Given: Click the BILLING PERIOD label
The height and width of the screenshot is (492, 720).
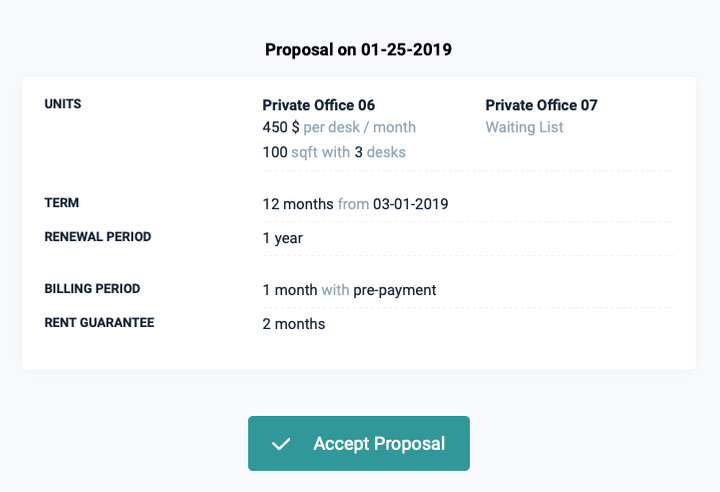Looking at the screenshot, I should [x=92, y=289].
